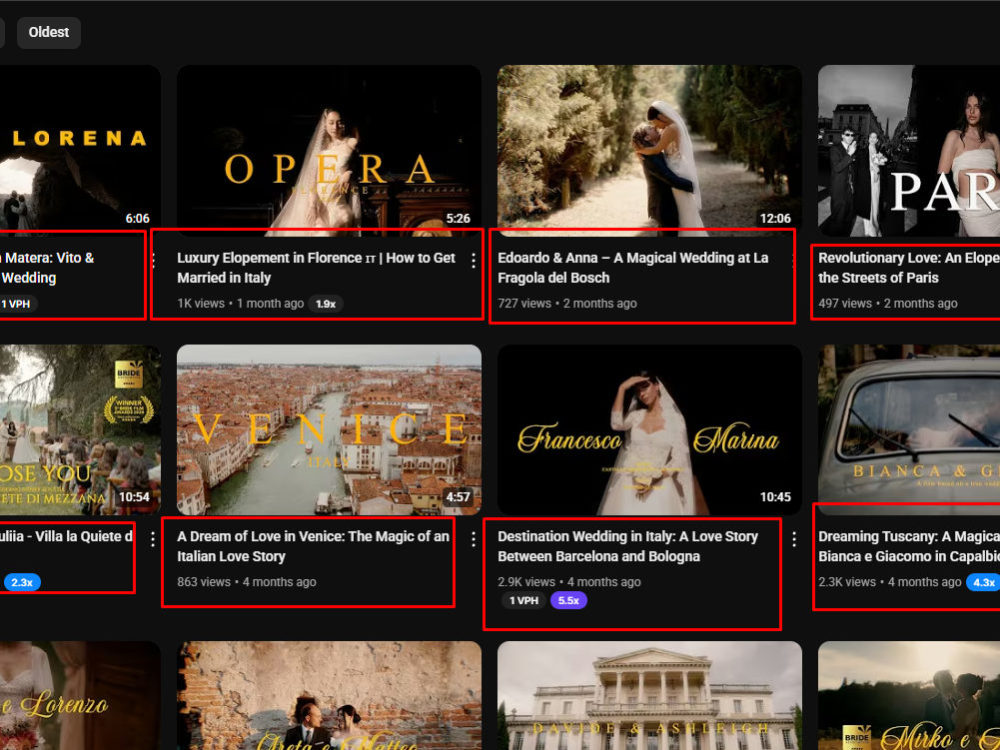Open Dreaming Tuscany video title

(x=909, y=546)
